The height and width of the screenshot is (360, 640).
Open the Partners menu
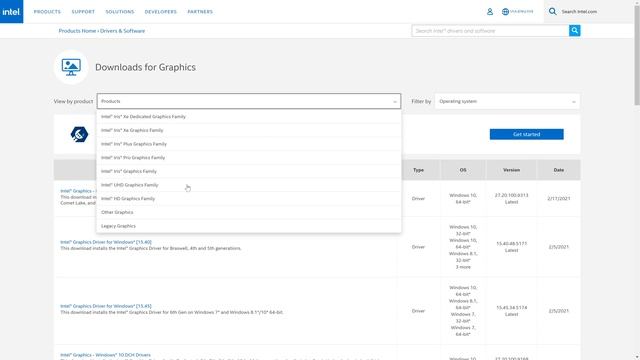click(200, 11)
